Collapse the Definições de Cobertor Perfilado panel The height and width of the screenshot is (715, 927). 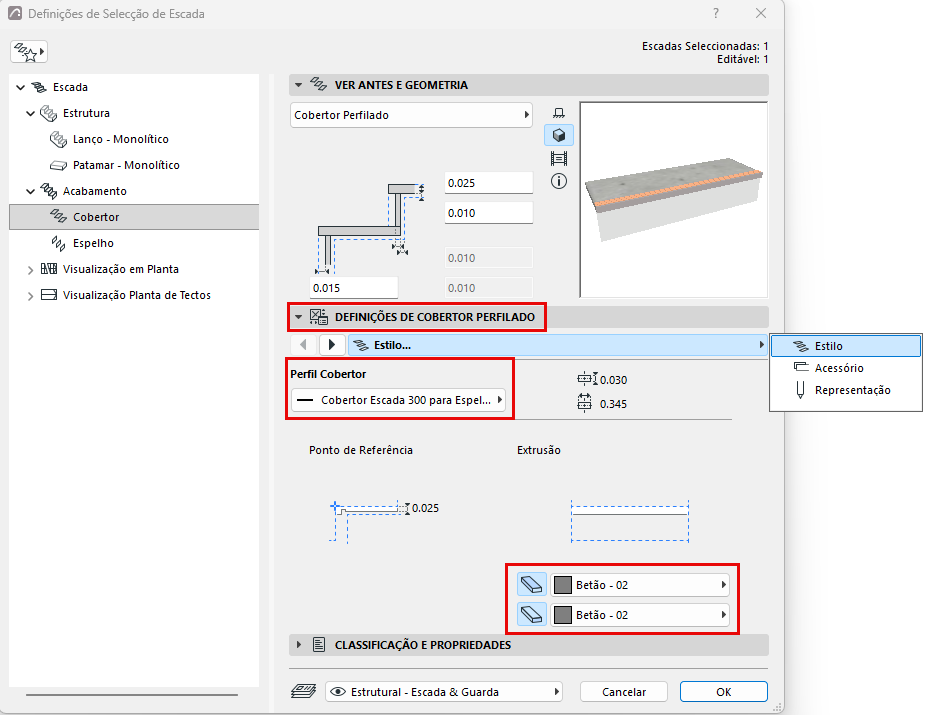click(x=299, y=317)
